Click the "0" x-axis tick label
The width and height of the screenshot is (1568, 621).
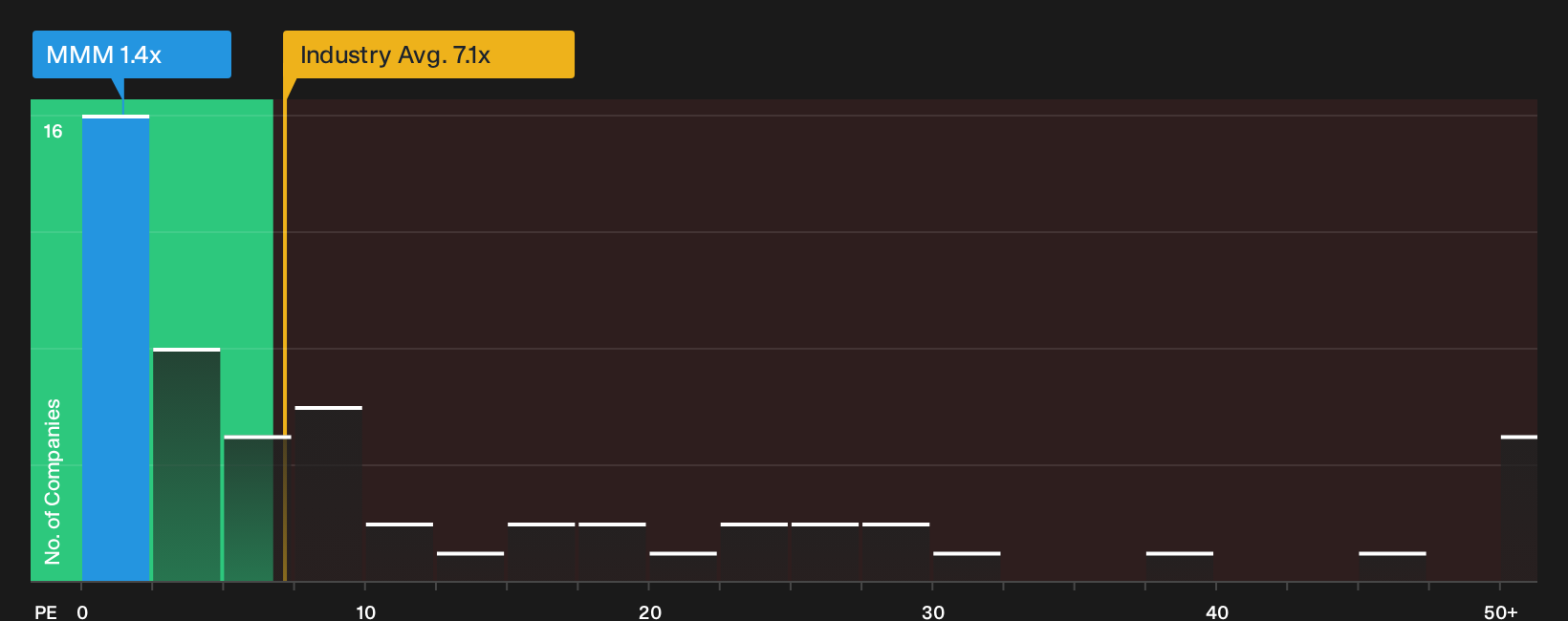click(x=82, y=611)
